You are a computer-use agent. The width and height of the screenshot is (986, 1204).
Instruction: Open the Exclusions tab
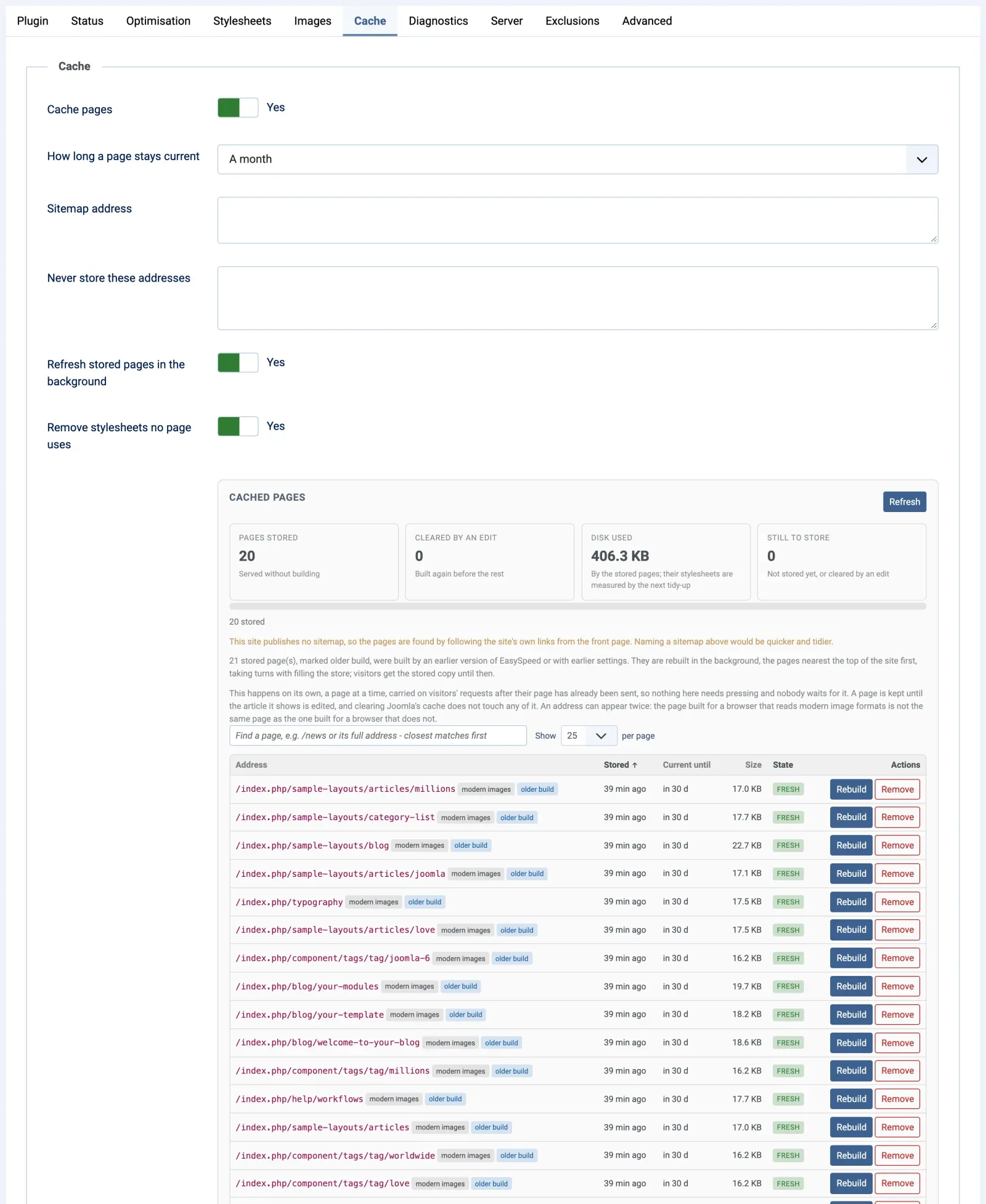coord(572,21)
